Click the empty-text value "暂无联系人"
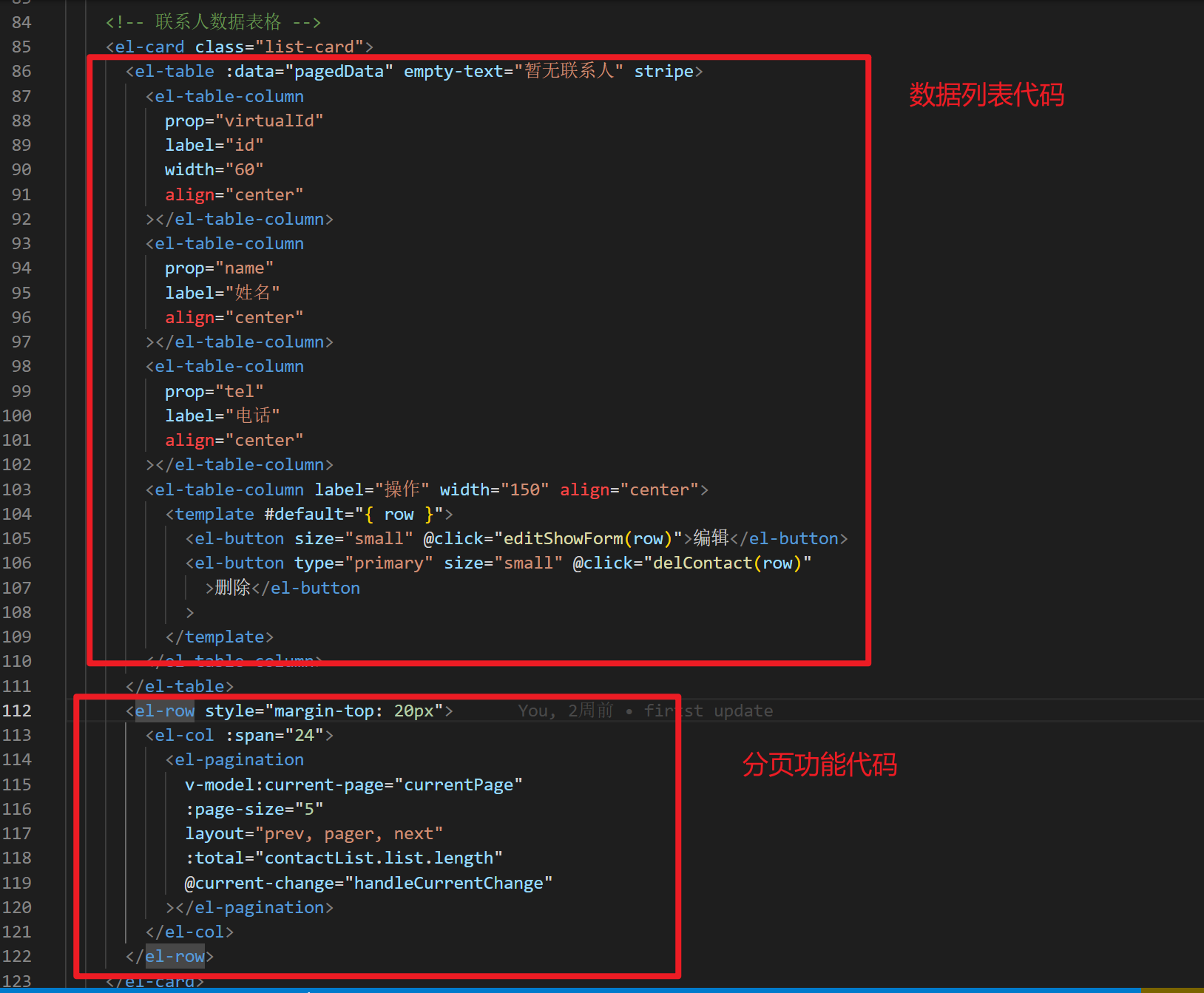1204x993 pixels. click(569, 71)
